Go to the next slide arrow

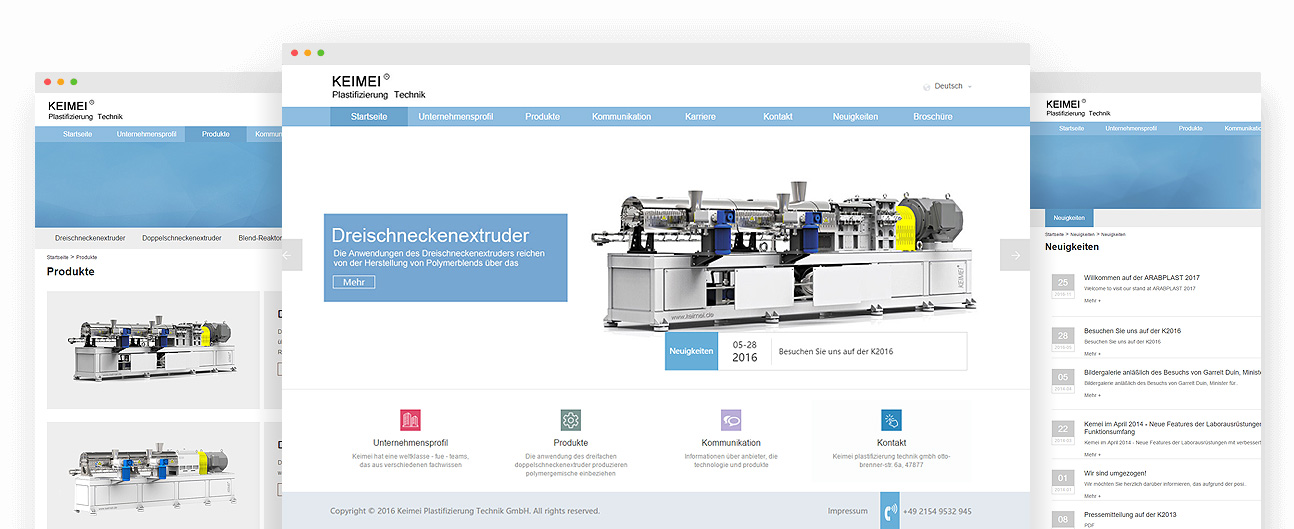point(1015,255)
